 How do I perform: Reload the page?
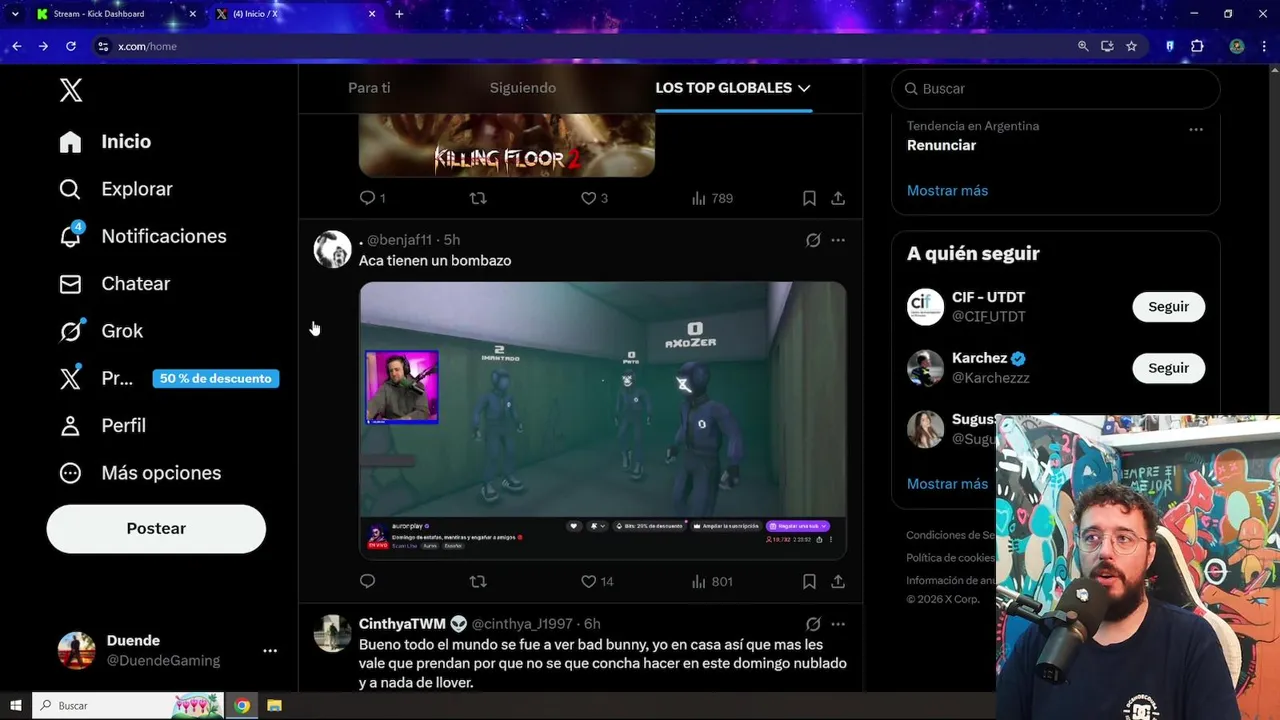point(71,46)
